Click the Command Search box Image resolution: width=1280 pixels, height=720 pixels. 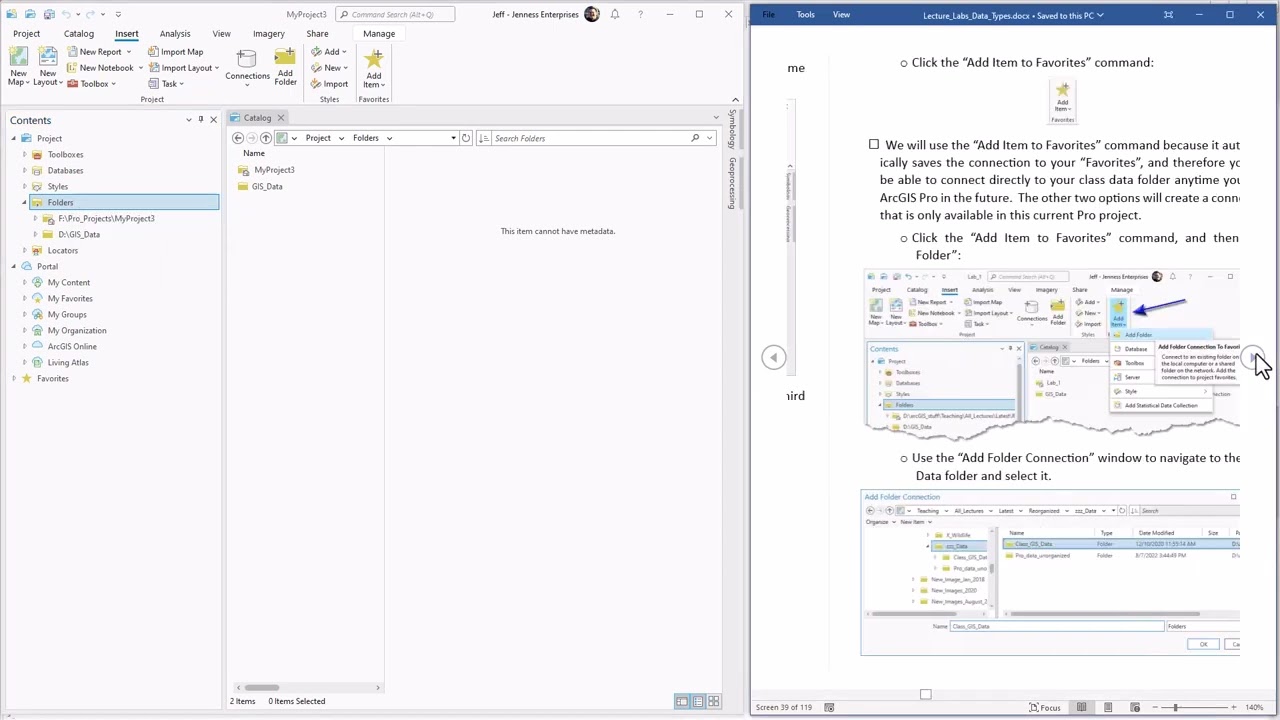point(395,14)
